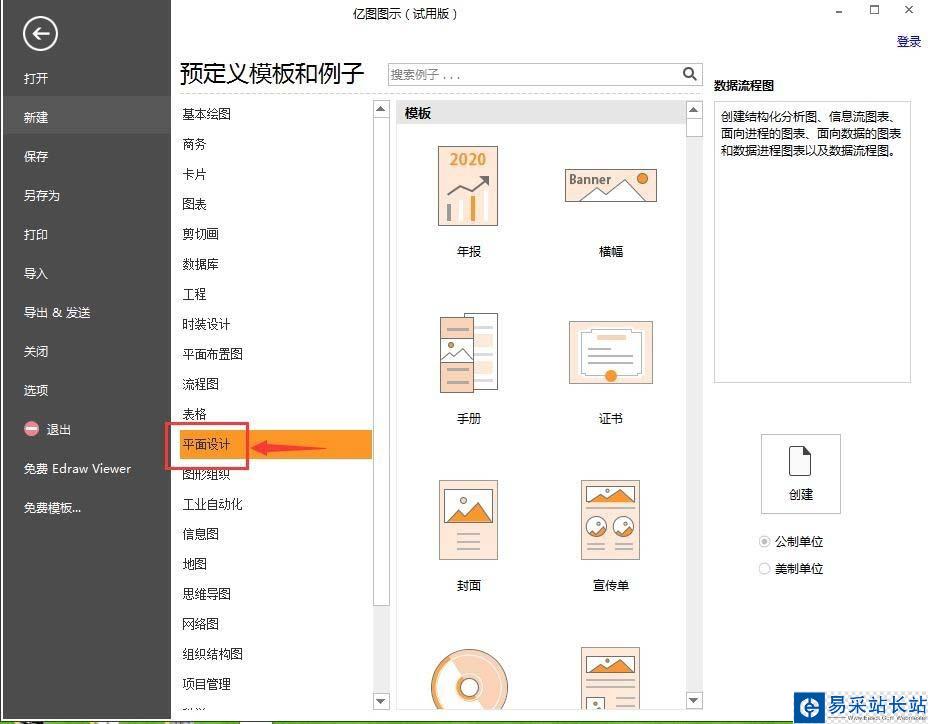
Task: Select the 项目管理 category
Action: (206, 684)
